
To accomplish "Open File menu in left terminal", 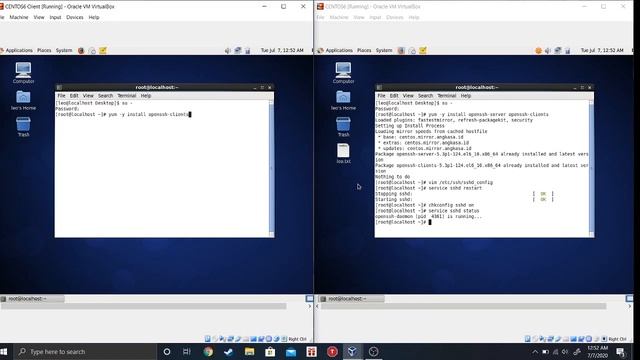I will [61, 96].
